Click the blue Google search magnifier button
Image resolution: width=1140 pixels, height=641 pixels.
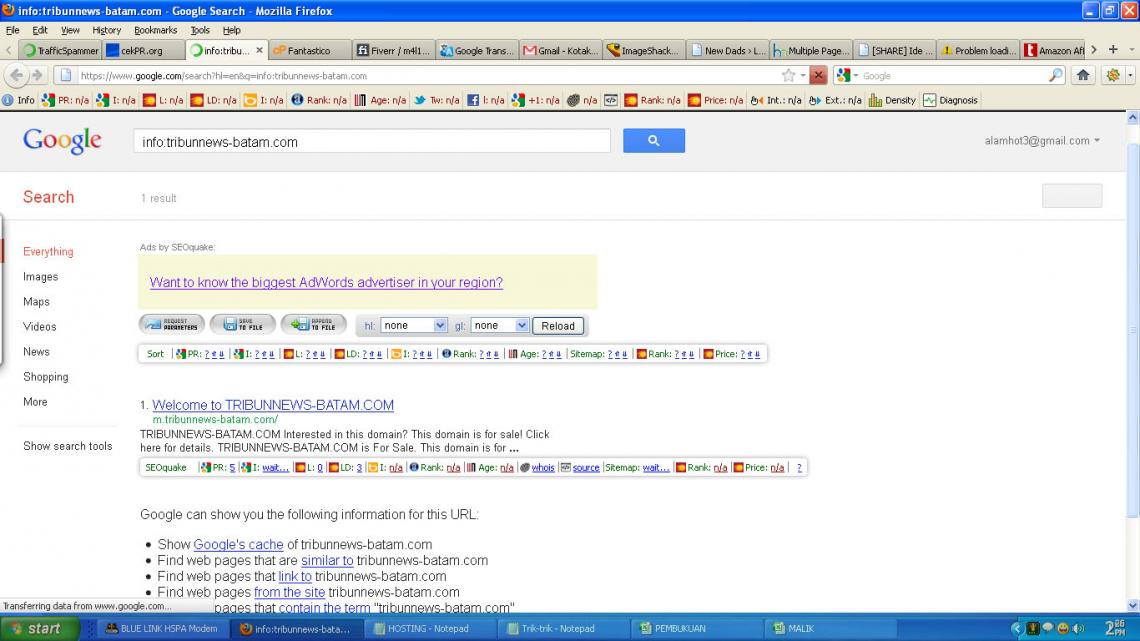click(654, 140)
